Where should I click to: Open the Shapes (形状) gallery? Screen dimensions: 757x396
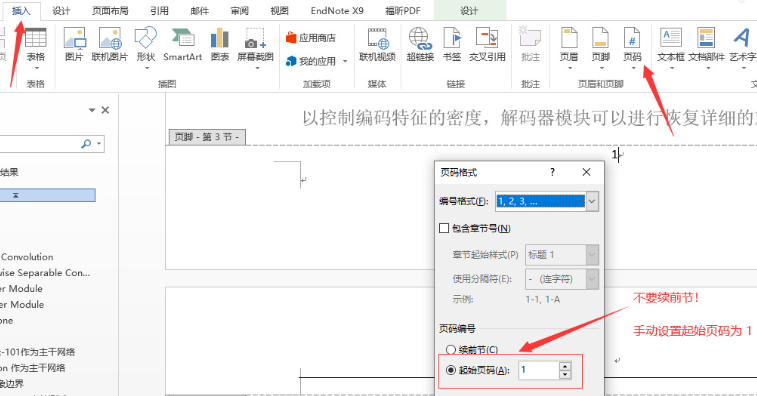(x=146, y=48)
